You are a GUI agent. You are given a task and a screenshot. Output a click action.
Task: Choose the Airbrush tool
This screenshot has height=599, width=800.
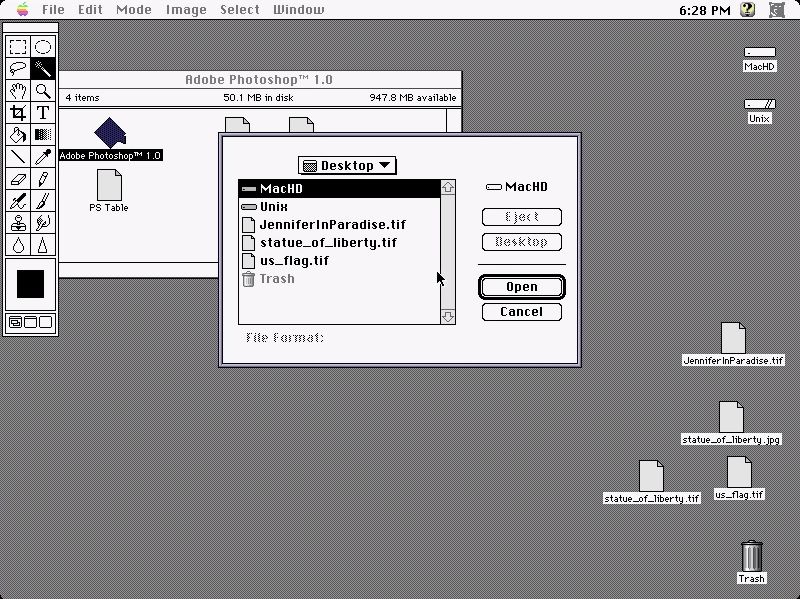click(18, 201)
